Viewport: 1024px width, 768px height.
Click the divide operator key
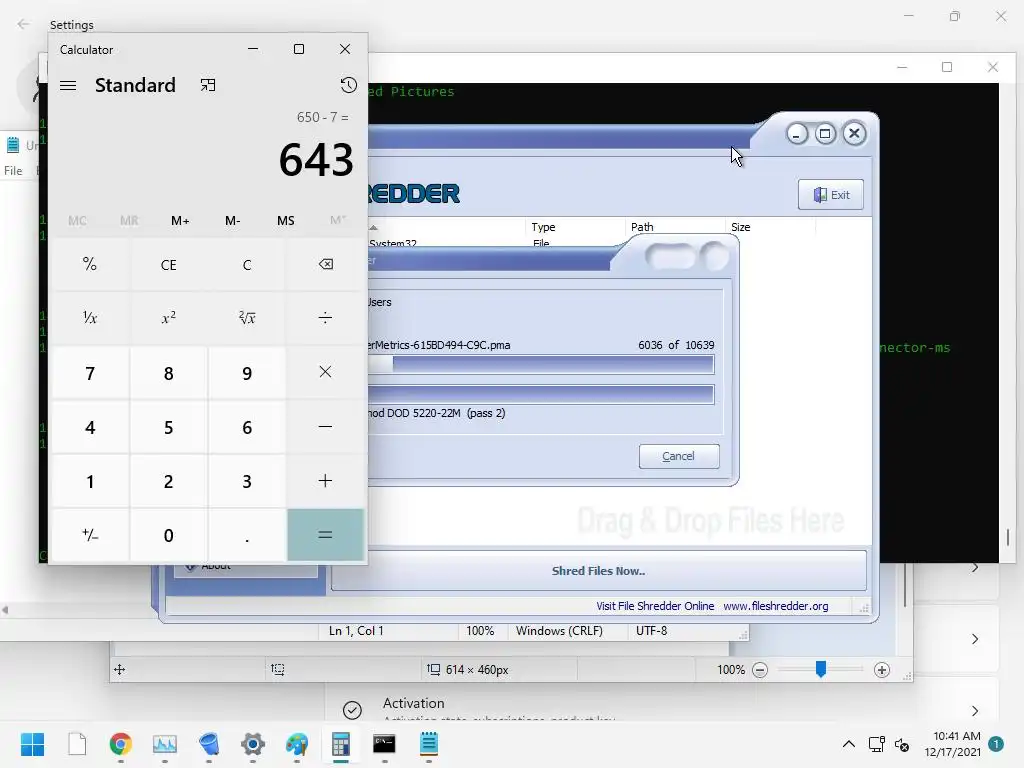pos(325,318)
